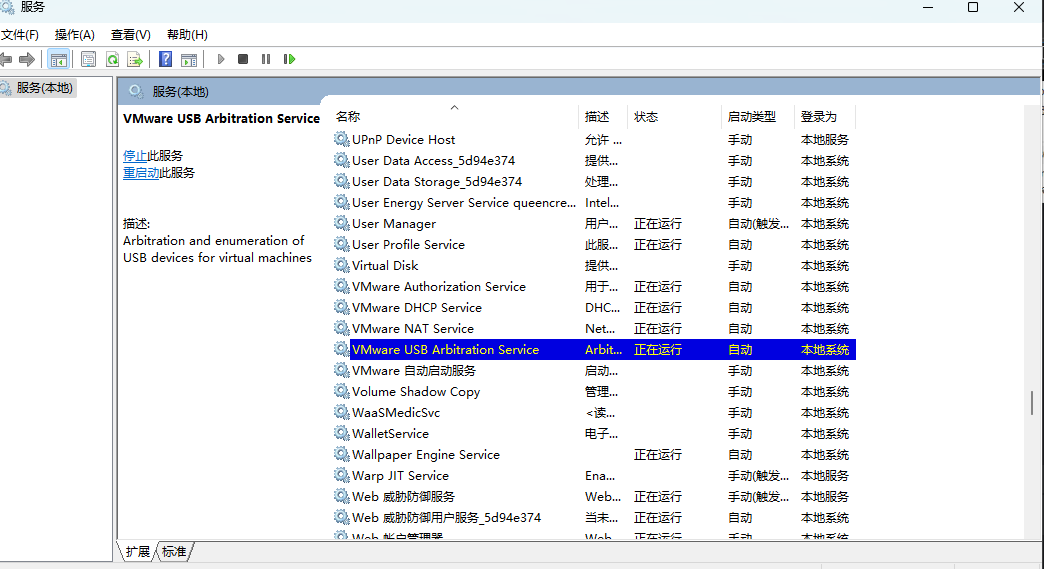Open the Properties toolbar icon
The height and width of the screenshot is (569, 1044).
88,59
